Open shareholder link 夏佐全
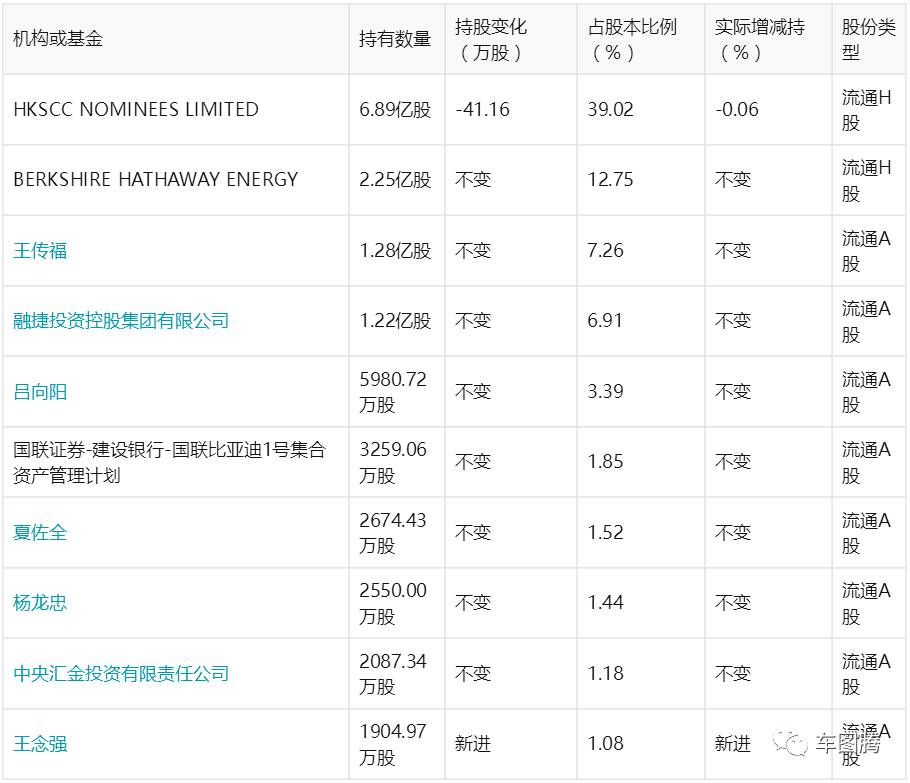 tap(40, 532)
